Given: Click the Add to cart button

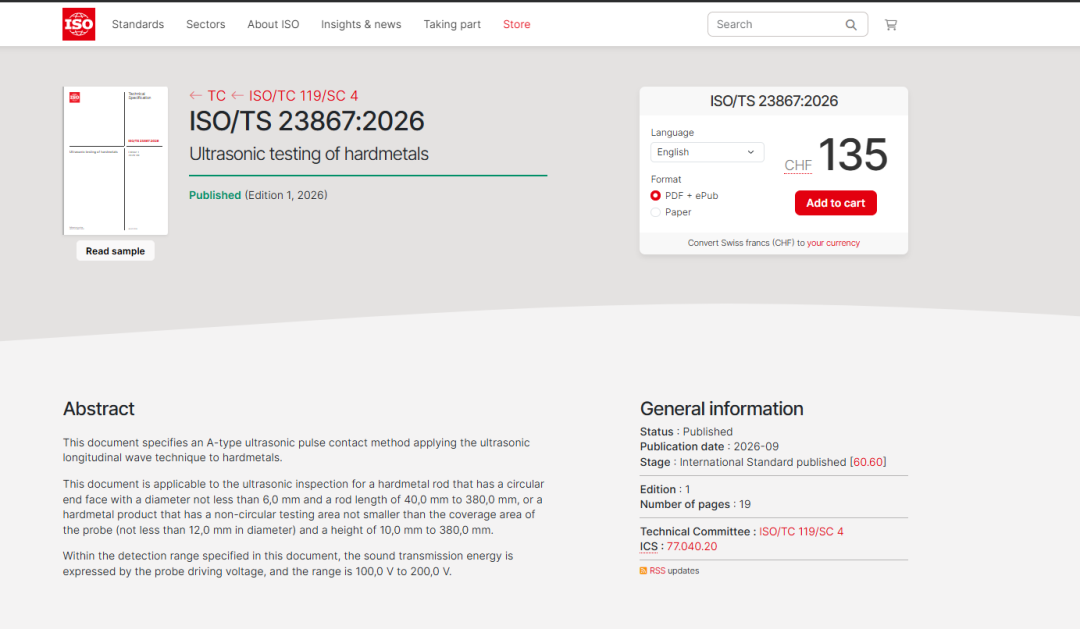Looking at the screenshot, I should (x=835, y=203).
